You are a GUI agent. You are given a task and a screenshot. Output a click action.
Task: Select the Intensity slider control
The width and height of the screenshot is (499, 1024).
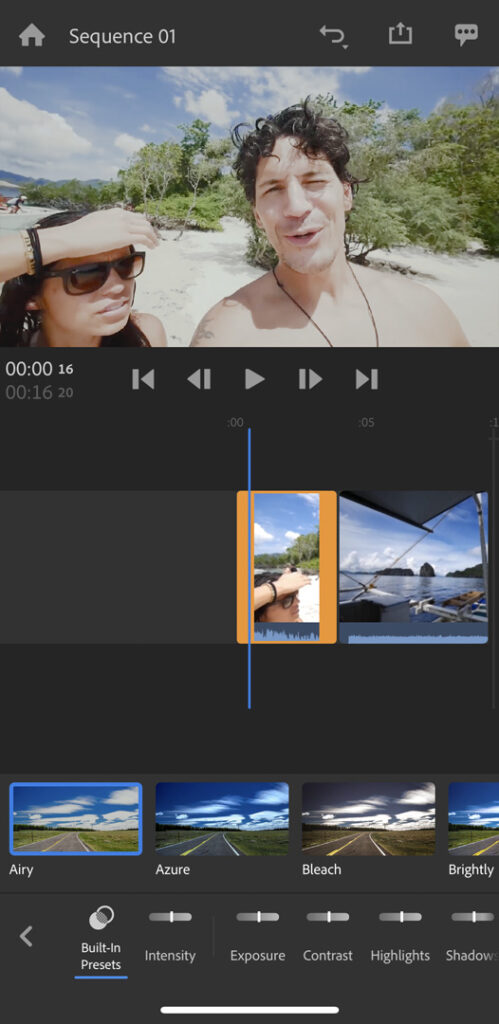point(170,937)
